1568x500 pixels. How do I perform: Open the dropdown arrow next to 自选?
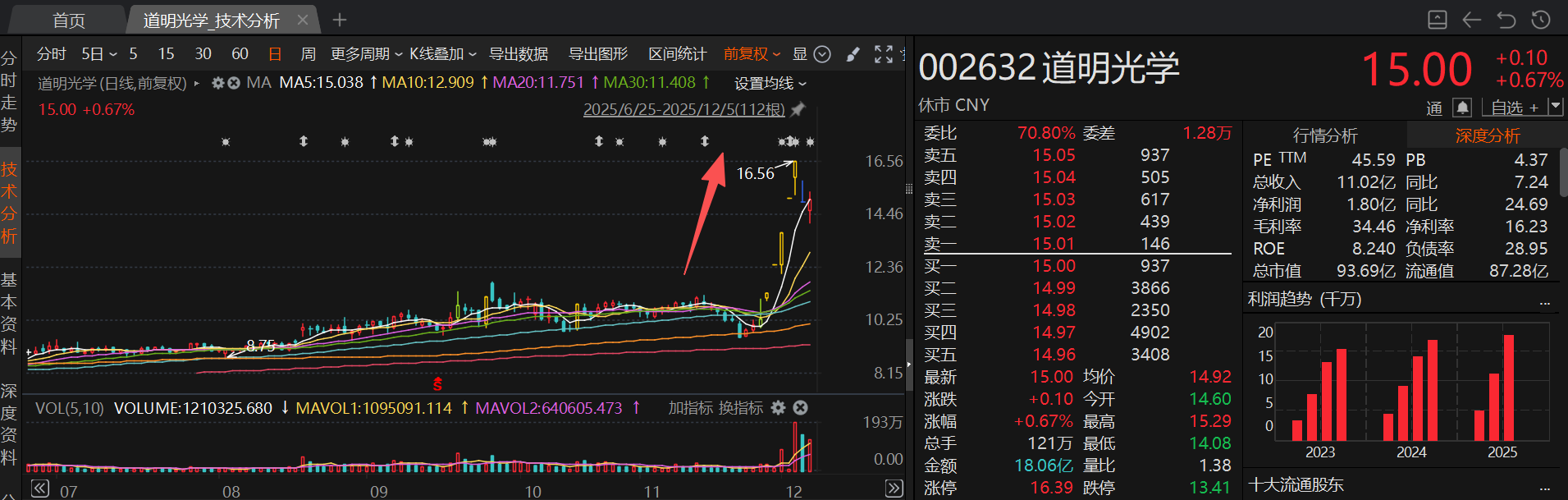point(1555,107)
